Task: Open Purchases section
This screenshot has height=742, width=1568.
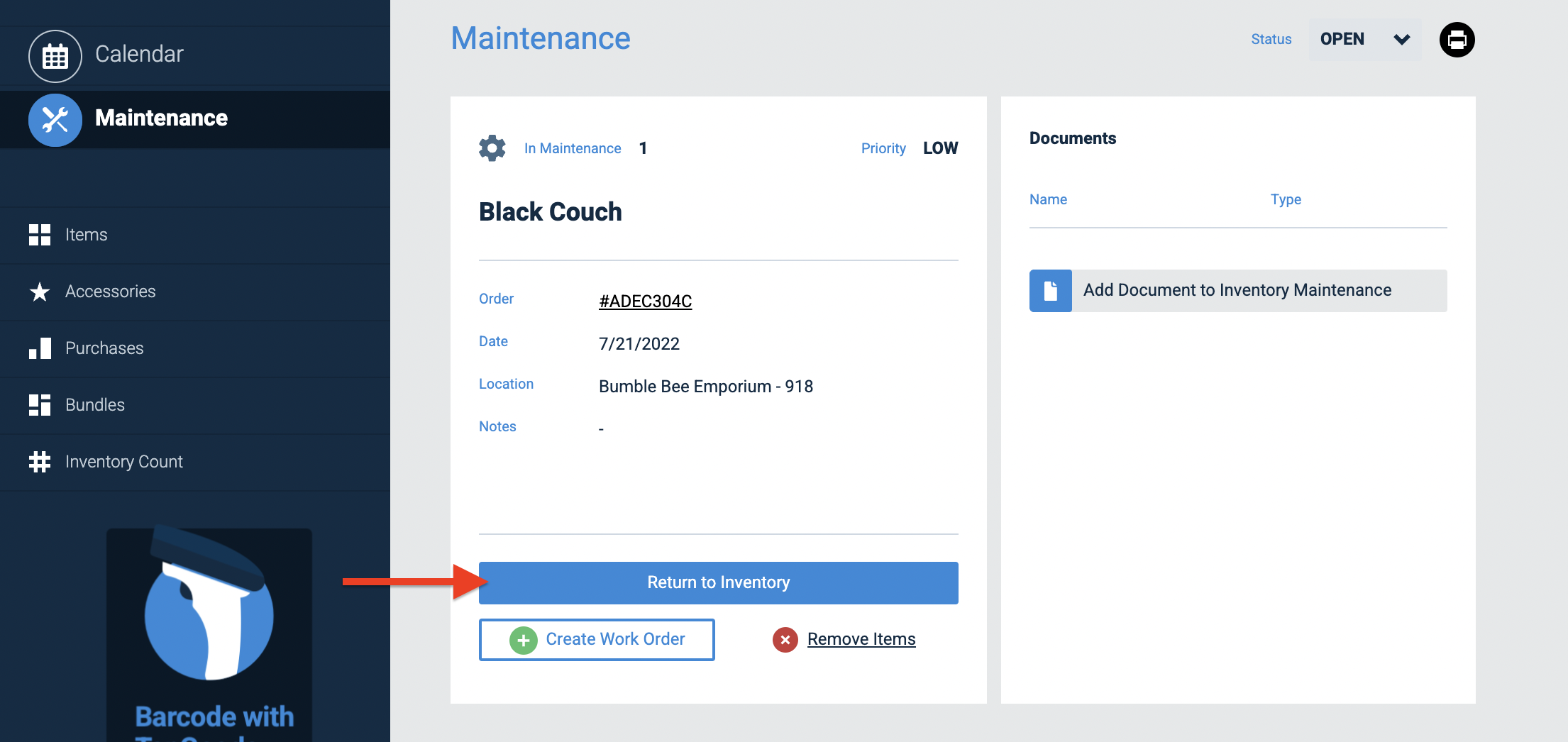Action: [x=195, y=348]
